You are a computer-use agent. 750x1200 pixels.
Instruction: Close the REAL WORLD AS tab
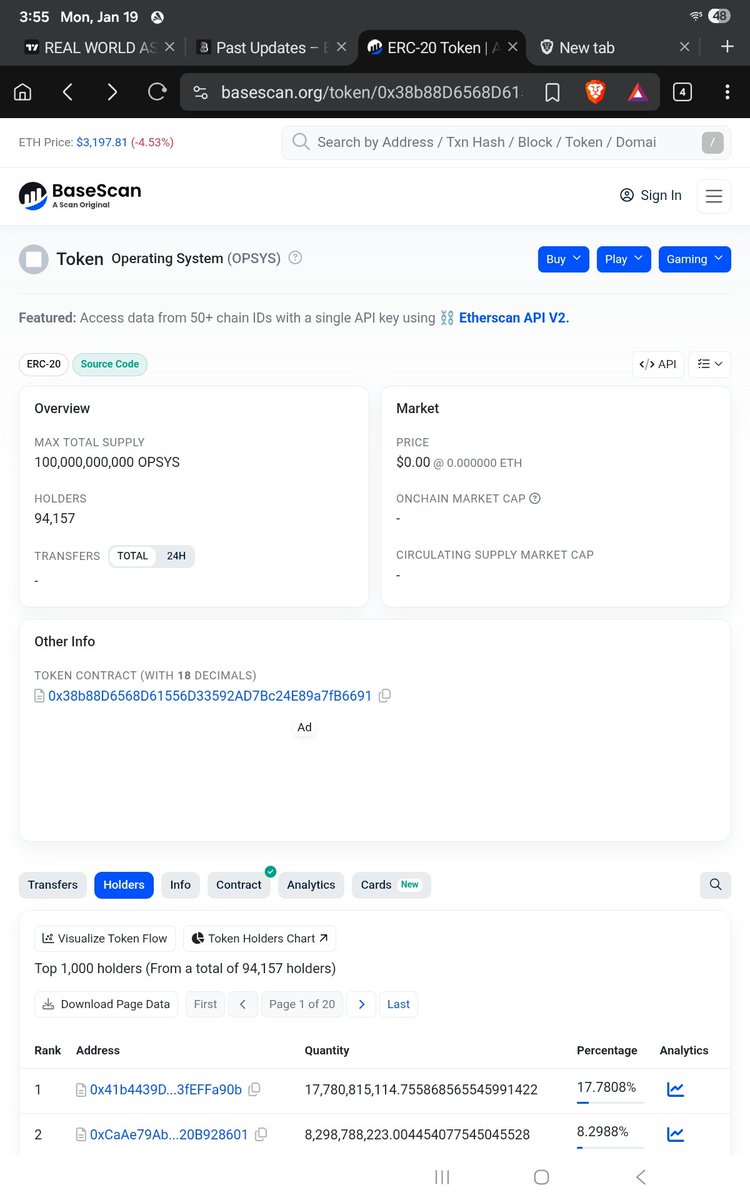pyautogui.click(x=169, y=47)
